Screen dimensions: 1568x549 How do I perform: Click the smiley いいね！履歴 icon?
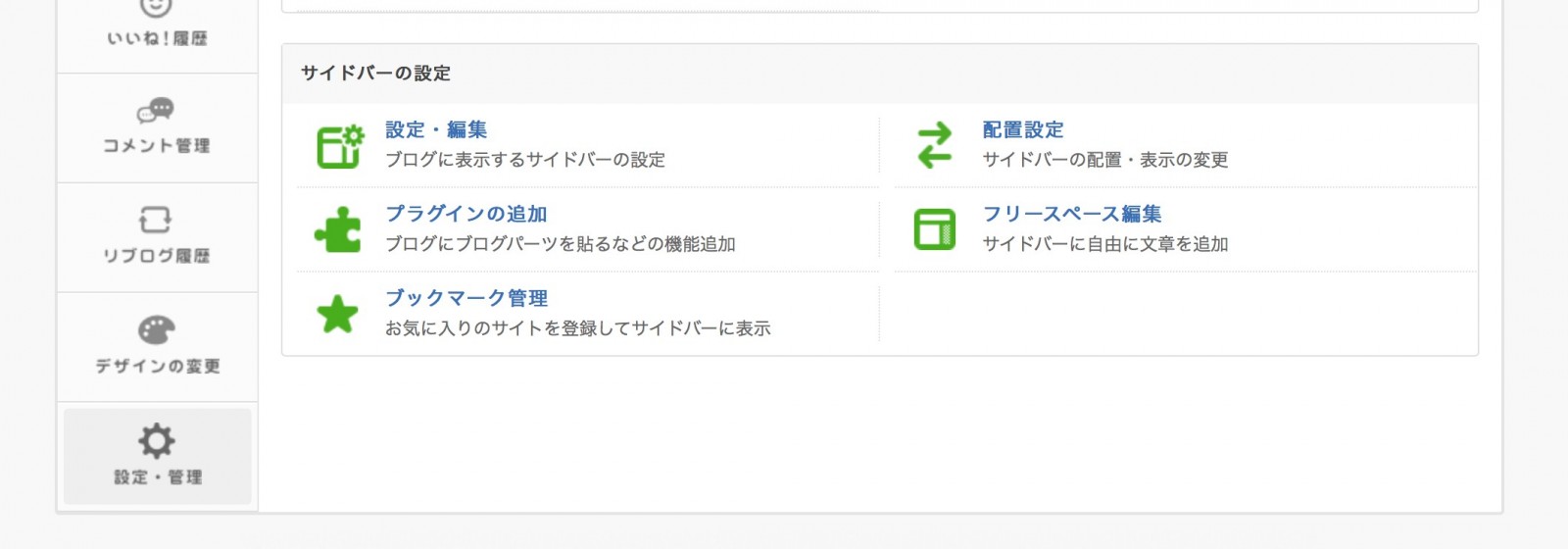[x=157, y=8]
